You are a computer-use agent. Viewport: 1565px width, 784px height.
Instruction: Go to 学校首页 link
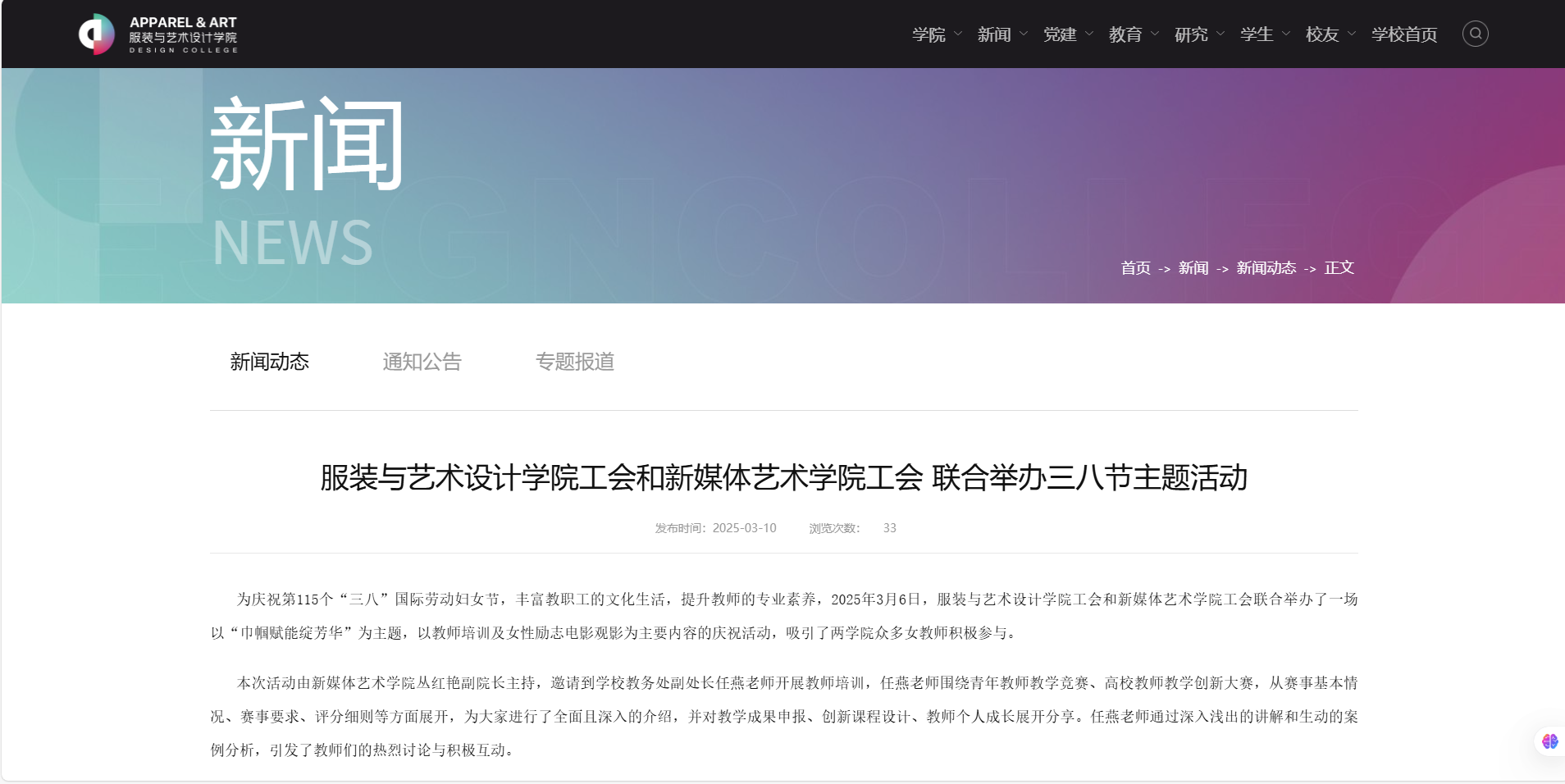[x=1404, y=34]
